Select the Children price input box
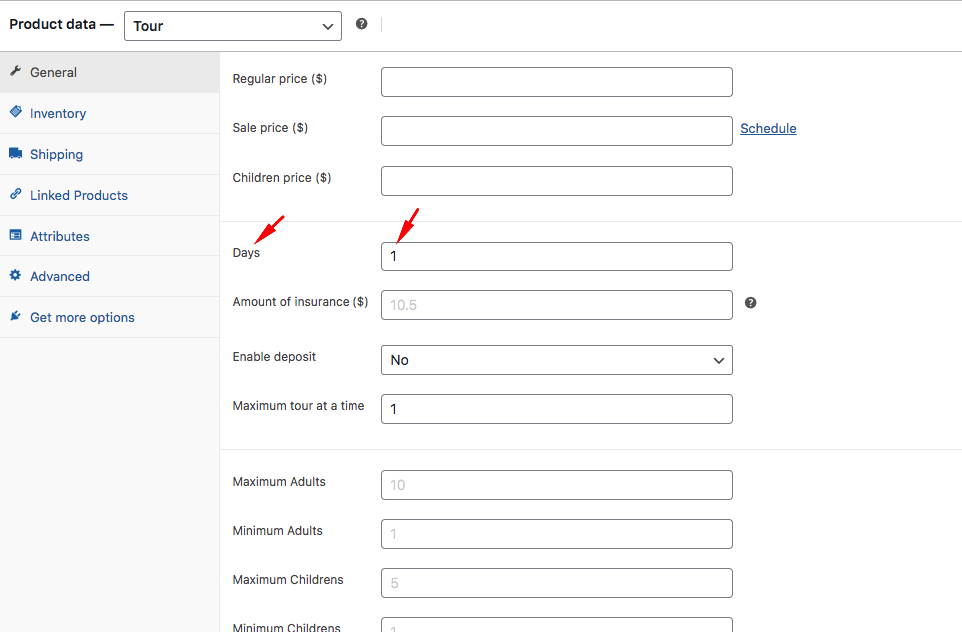 556,181
